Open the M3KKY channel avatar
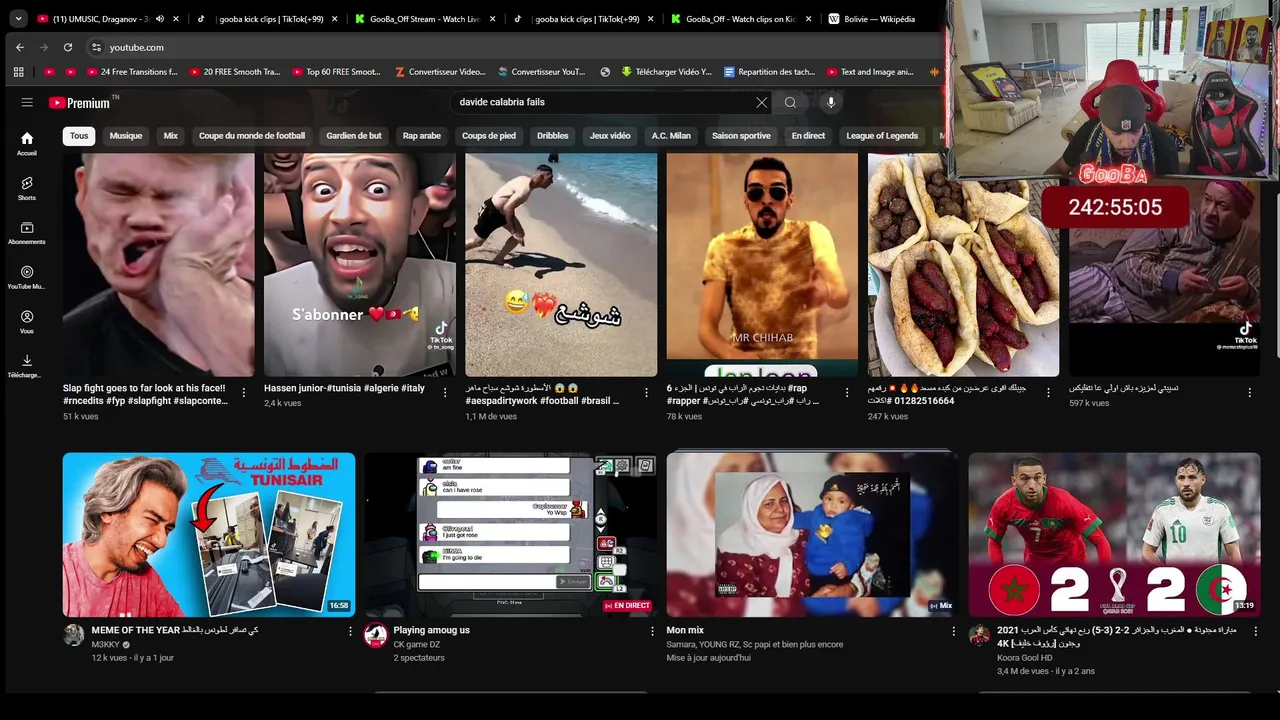 point(74,636)
